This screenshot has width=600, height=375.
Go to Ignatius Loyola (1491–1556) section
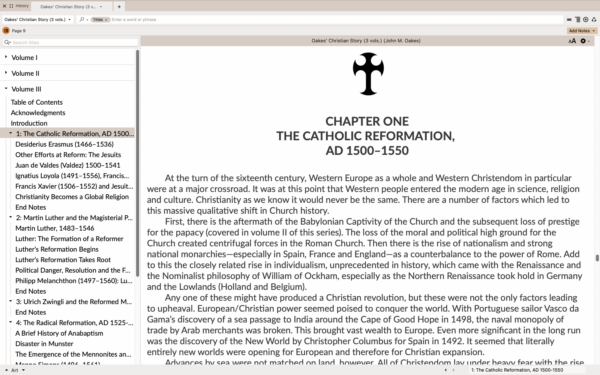(72, 176)
